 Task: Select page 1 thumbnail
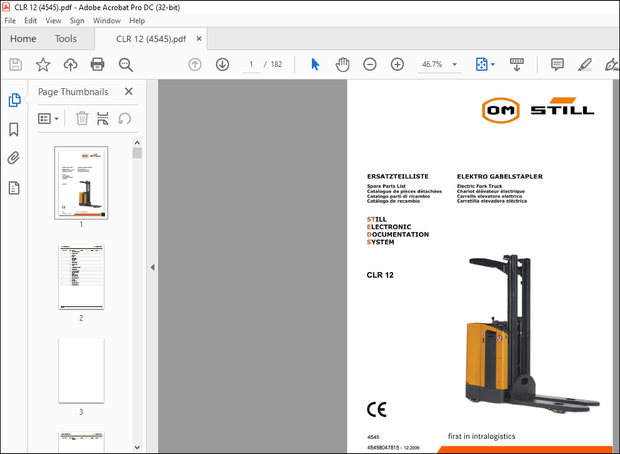81,183
